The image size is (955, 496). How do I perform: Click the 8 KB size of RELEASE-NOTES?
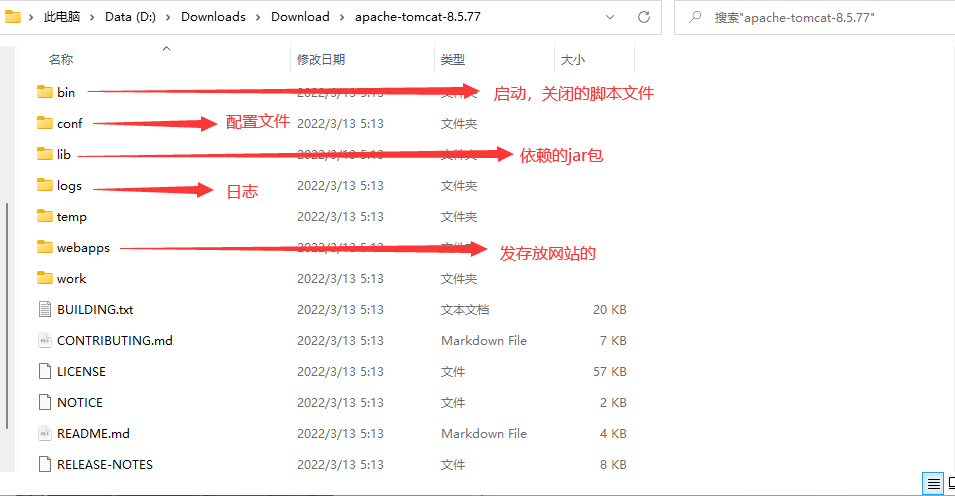613,465
